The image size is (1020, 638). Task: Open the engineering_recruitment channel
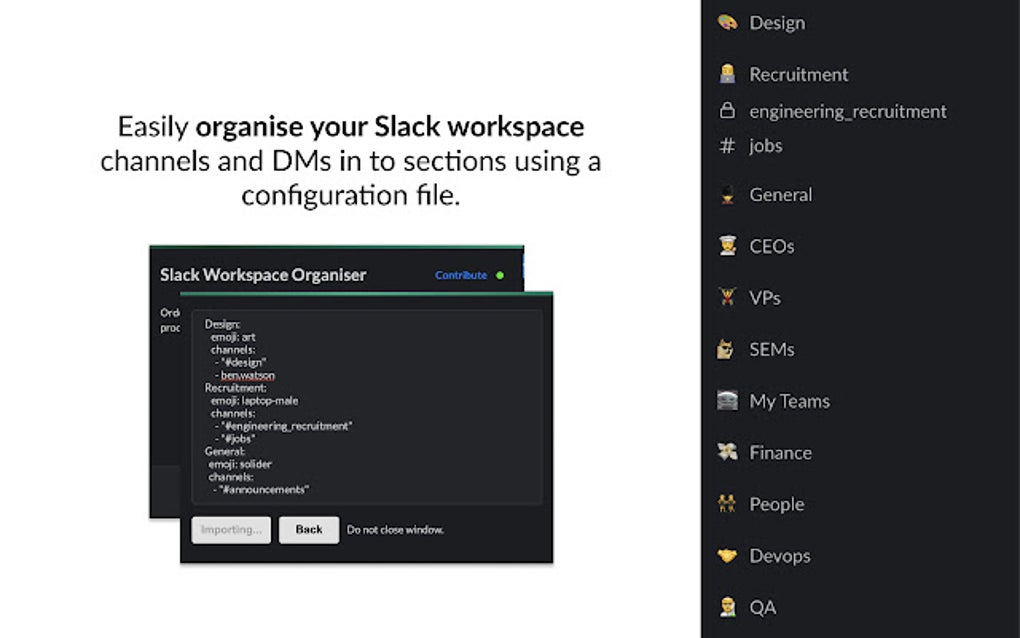(847, 111)
